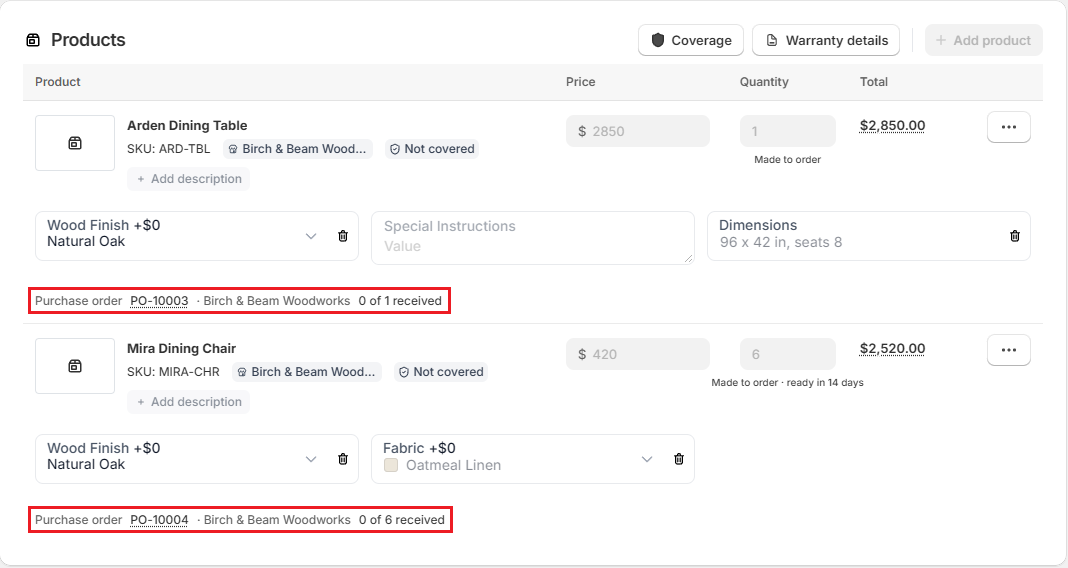Click the Quantity column header
The width and height of the screenshot is (1068, 568).
point(764,82)
